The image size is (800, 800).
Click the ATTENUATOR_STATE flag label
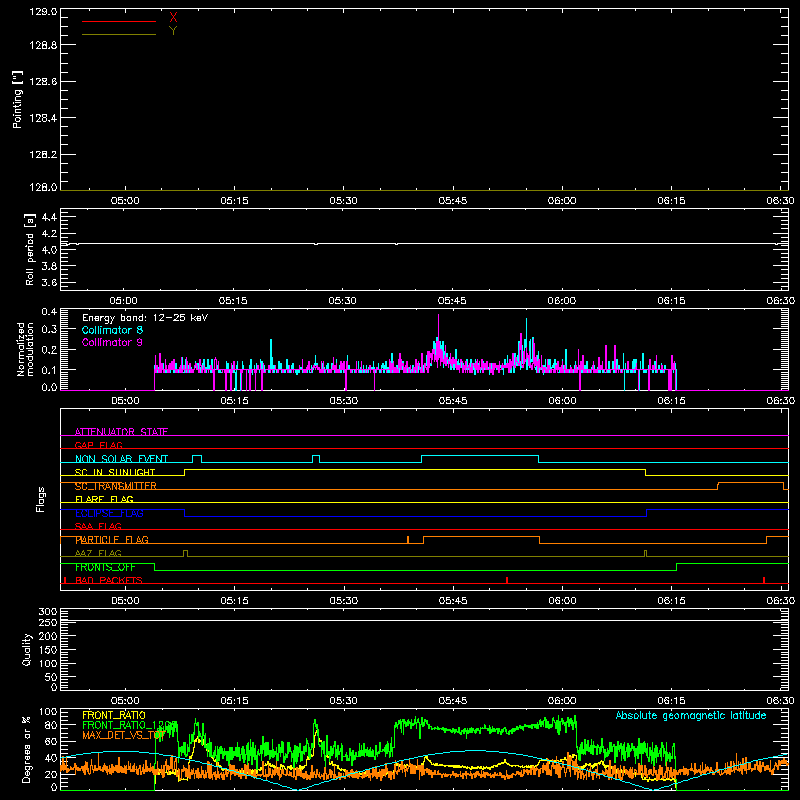(121, 432)
